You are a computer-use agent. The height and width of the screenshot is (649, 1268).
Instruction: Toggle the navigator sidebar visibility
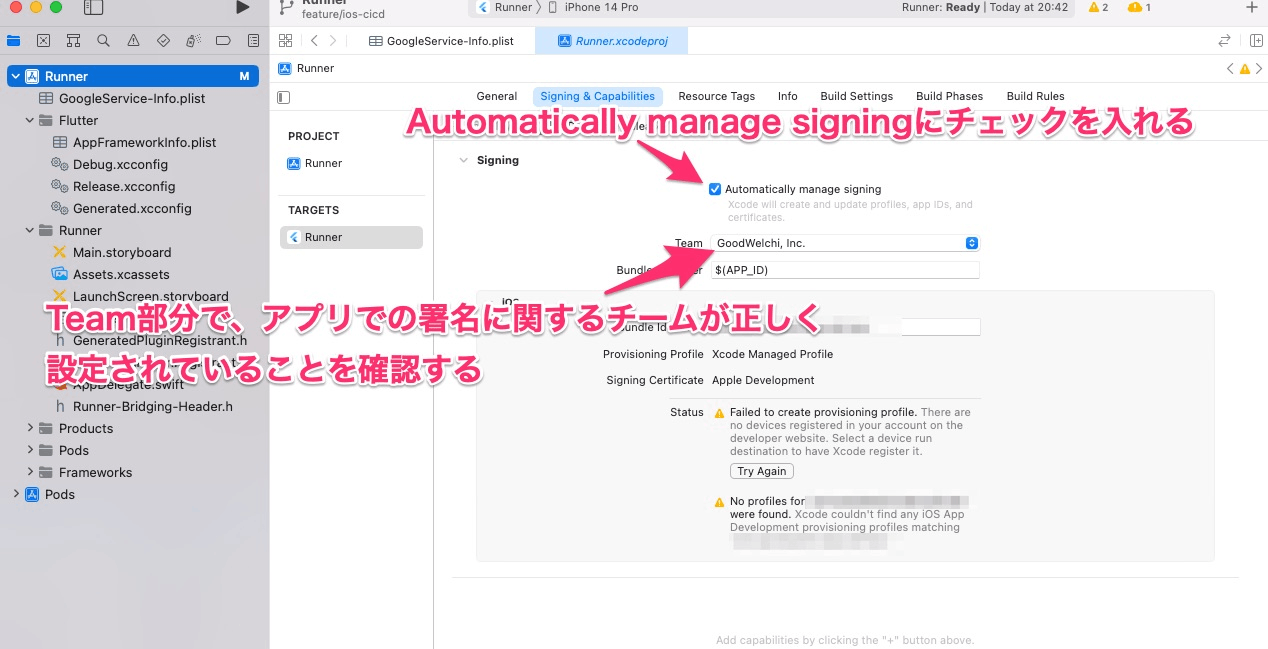pyautogui.click(x=93, y=8)
